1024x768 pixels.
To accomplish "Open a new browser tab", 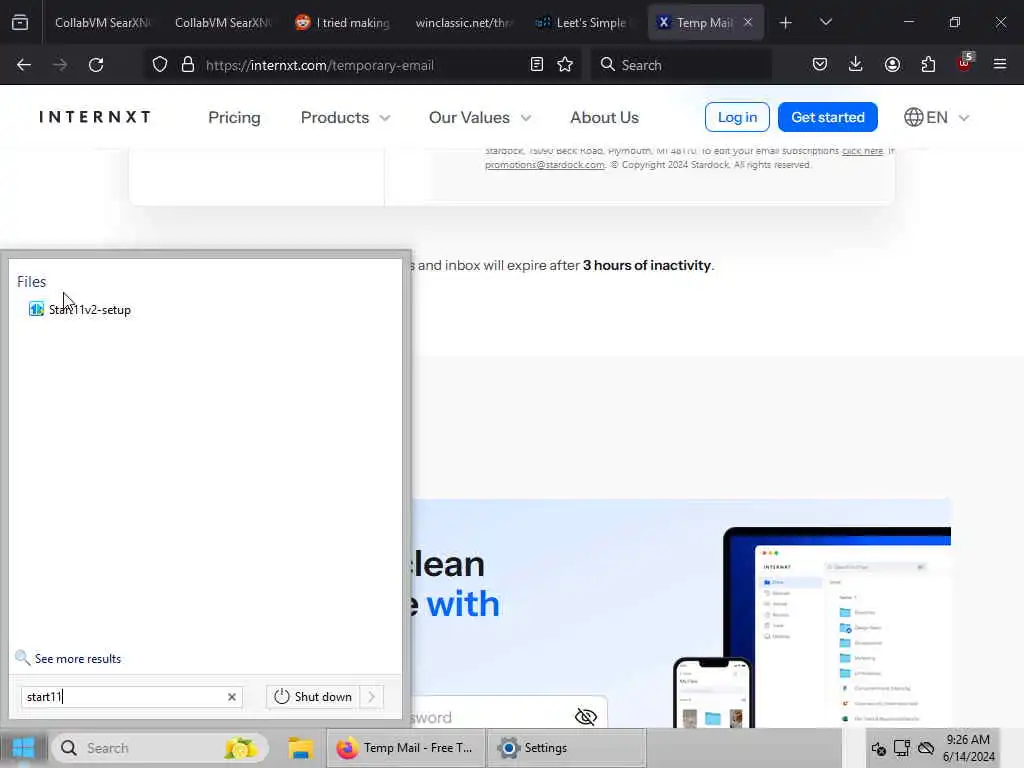I will click(786, 23).
